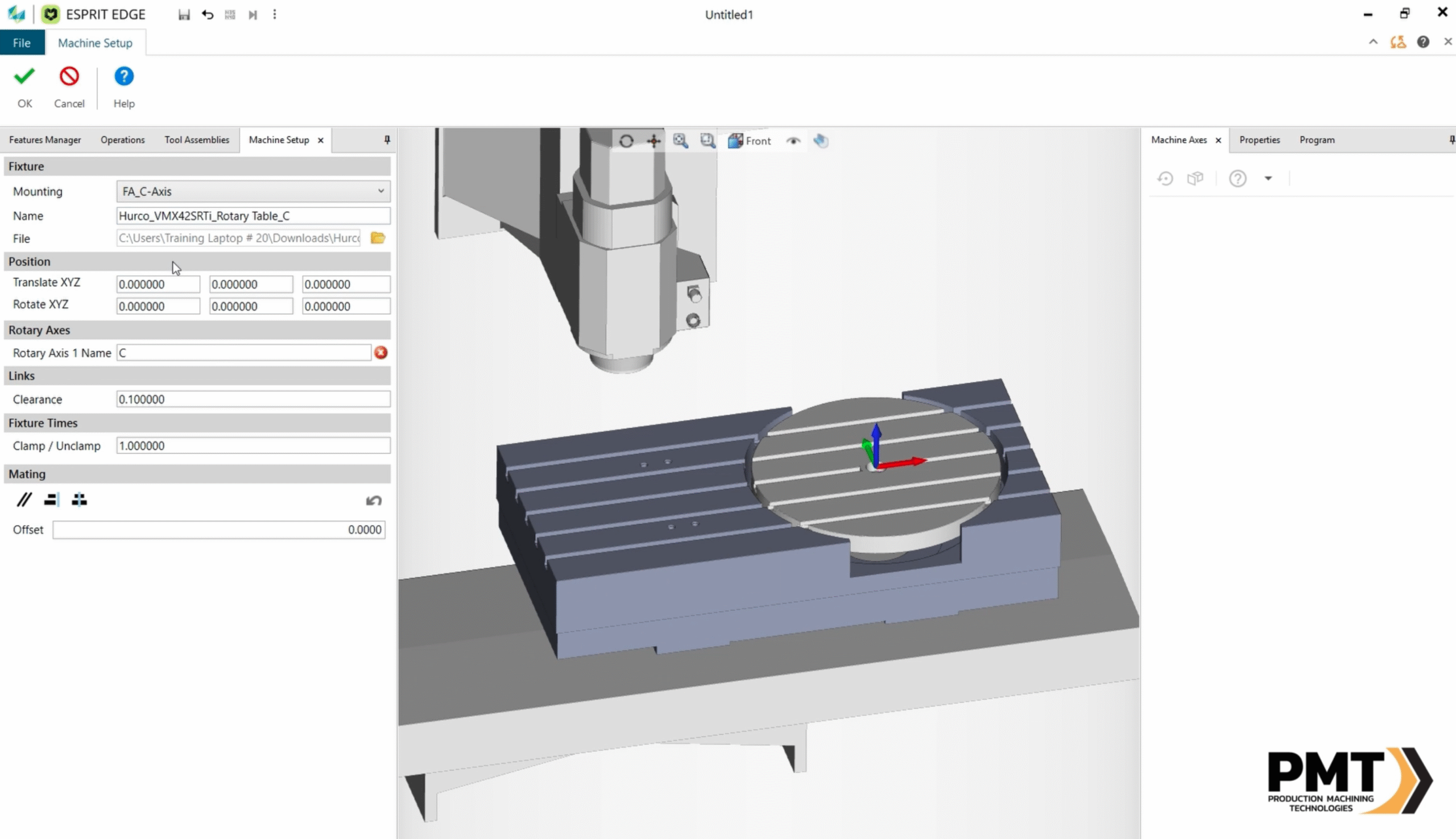Select the Machine Axes tab
Viewport: 1456px width, 839px height.
point(1179,140)
